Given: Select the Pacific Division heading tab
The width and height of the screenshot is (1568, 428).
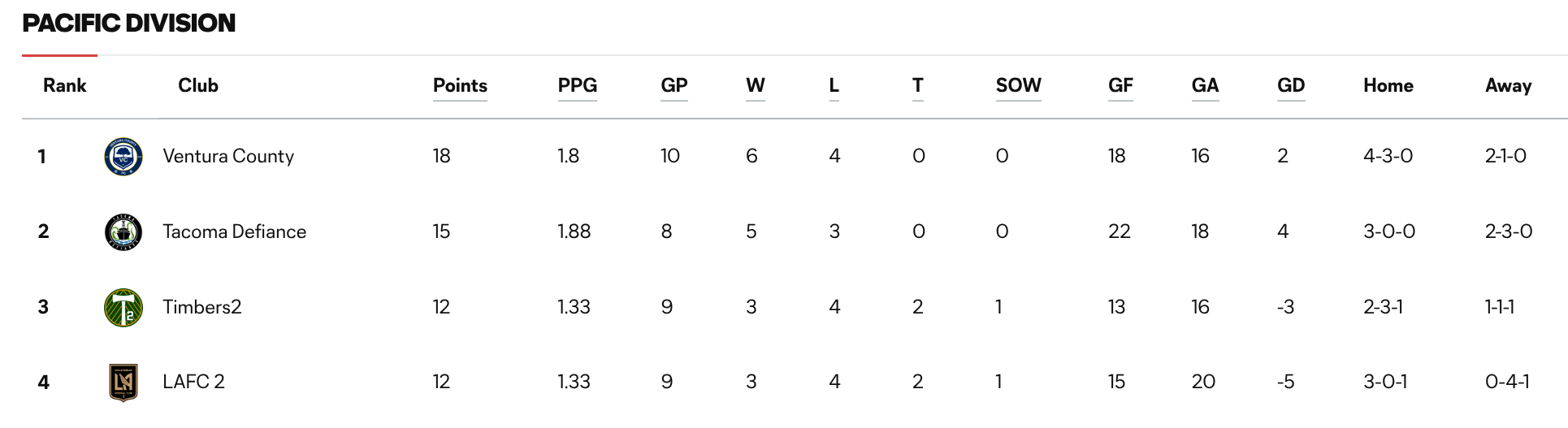Looking at the screenshot, I should click(128, 23).
